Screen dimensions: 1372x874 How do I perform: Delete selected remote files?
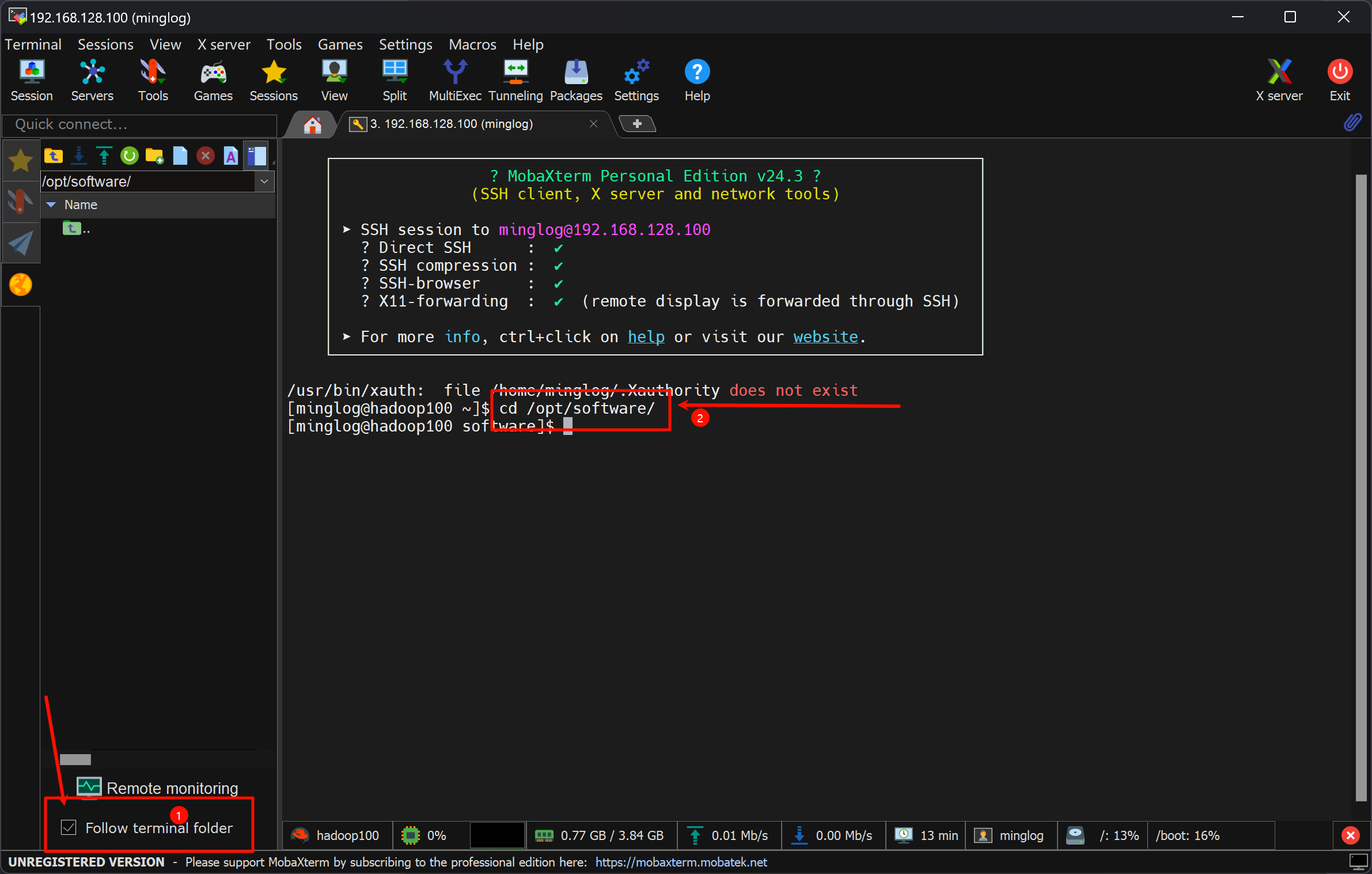206,156
